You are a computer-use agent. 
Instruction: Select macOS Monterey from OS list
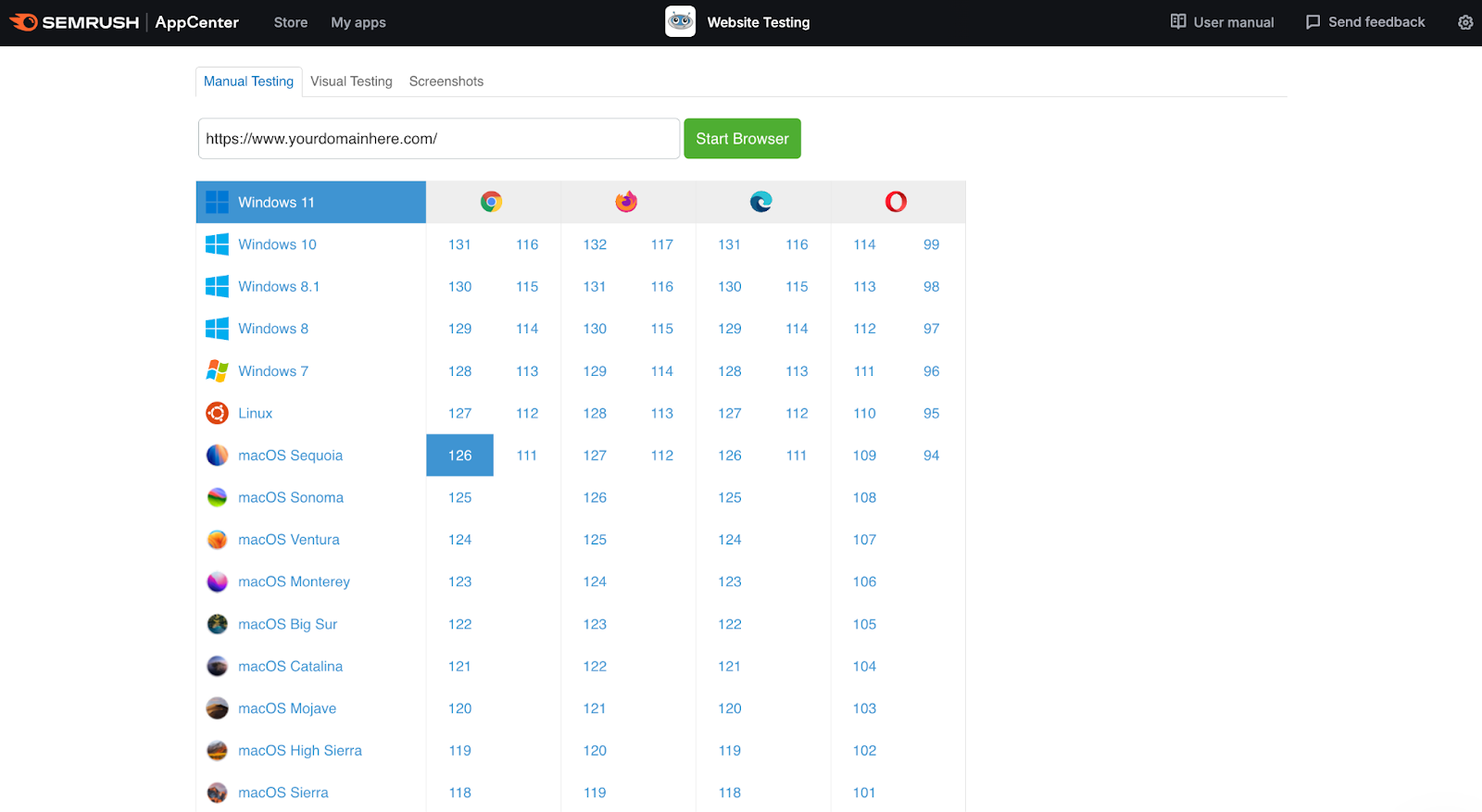294,581
